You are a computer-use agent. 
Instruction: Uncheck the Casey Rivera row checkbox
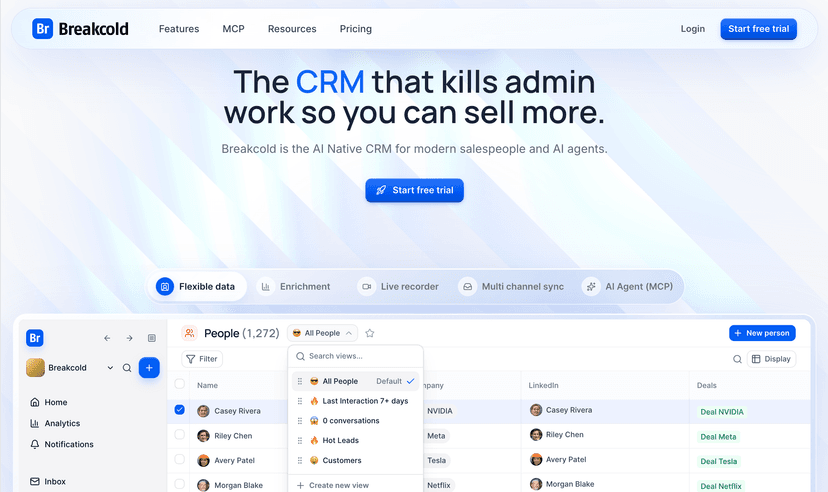click(x=180, y=410)
